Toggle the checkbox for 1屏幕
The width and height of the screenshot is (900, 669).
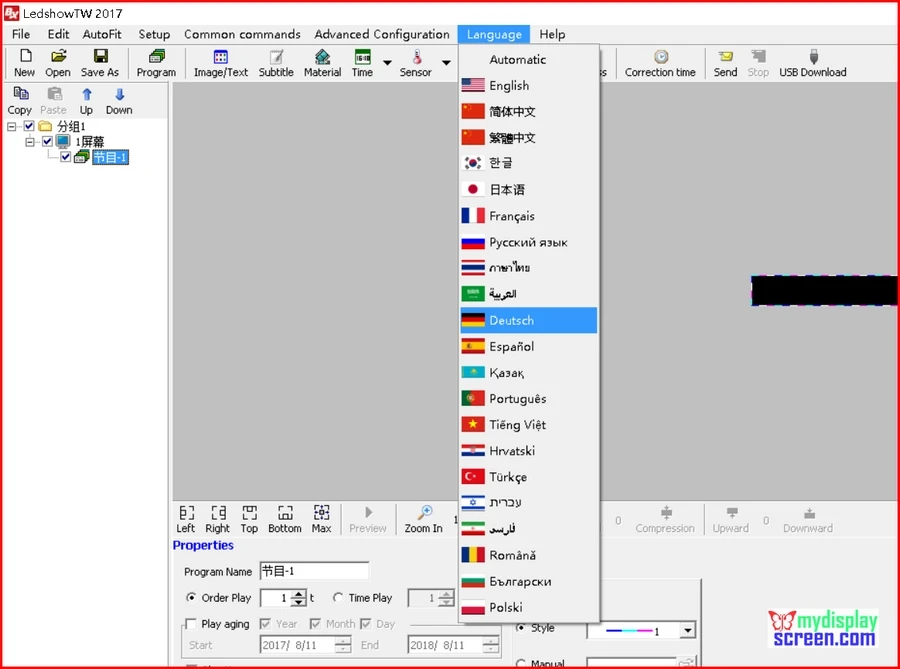tap(47, 141)
